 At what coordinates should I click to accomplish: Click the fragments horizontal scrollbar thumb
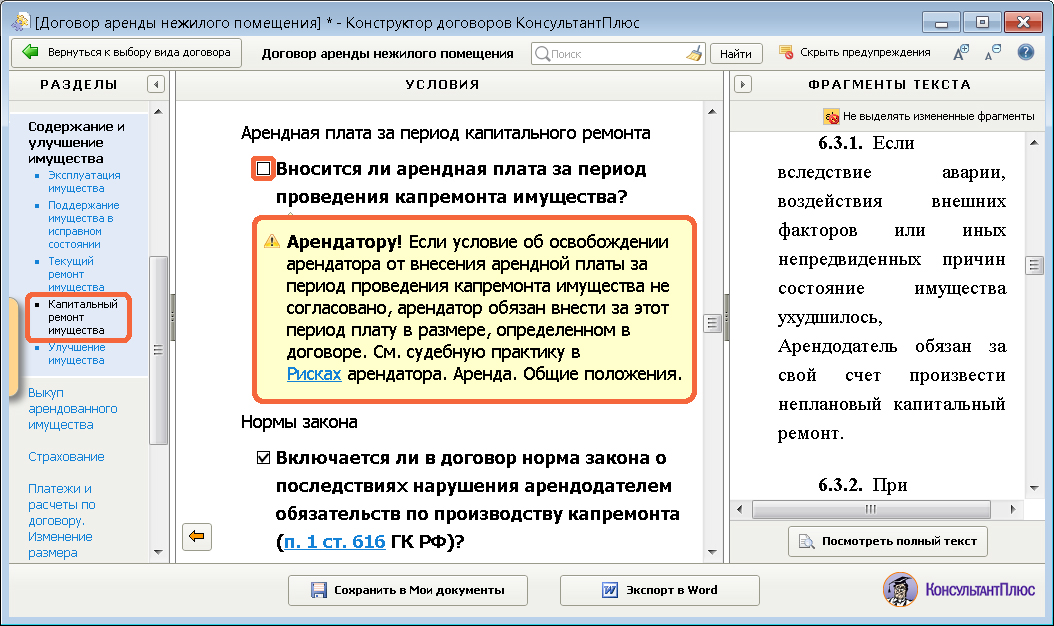[x=871, y=510]
